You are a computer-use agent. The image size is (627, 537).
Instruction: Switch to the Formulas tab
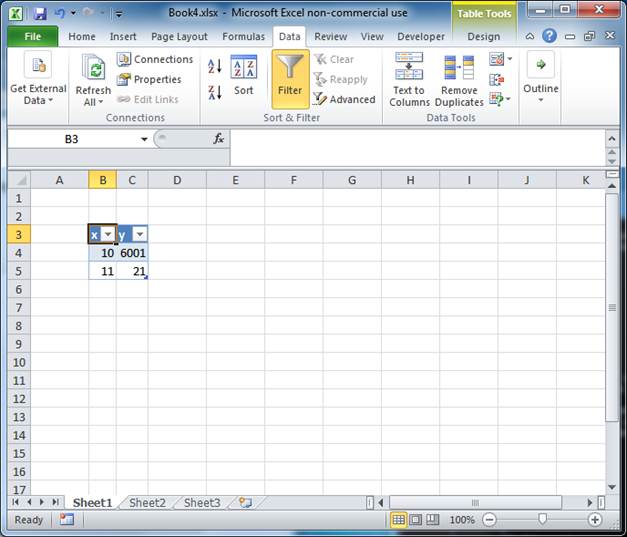coord(244,36)
